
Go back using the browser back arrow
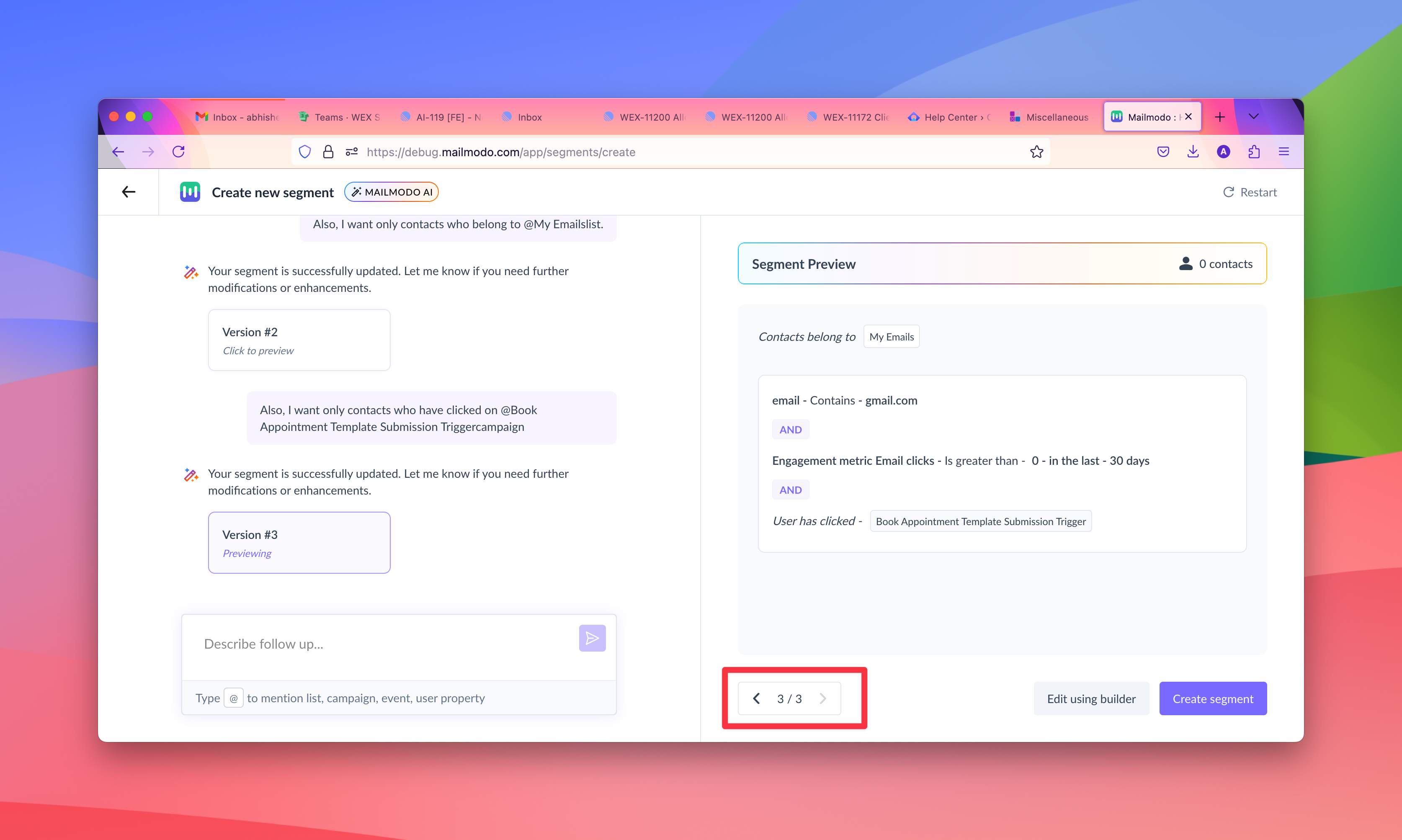point(118,152)
